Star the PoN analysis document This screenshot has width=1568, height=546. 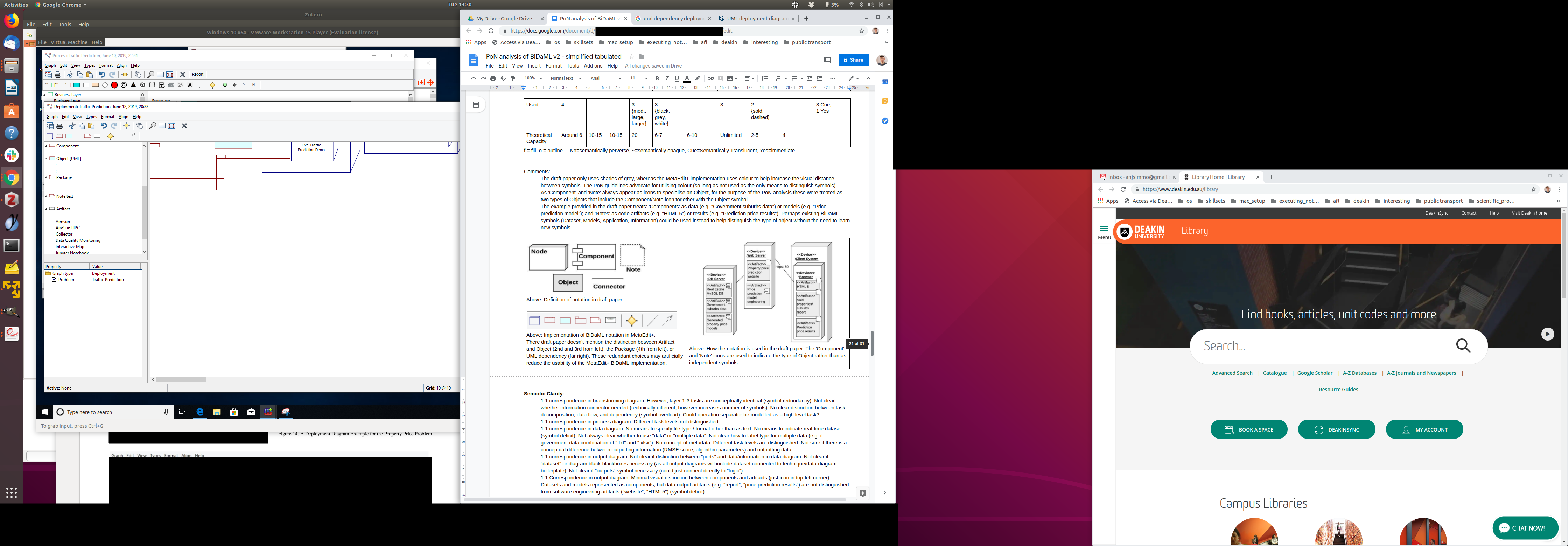[x=631, y=57]
